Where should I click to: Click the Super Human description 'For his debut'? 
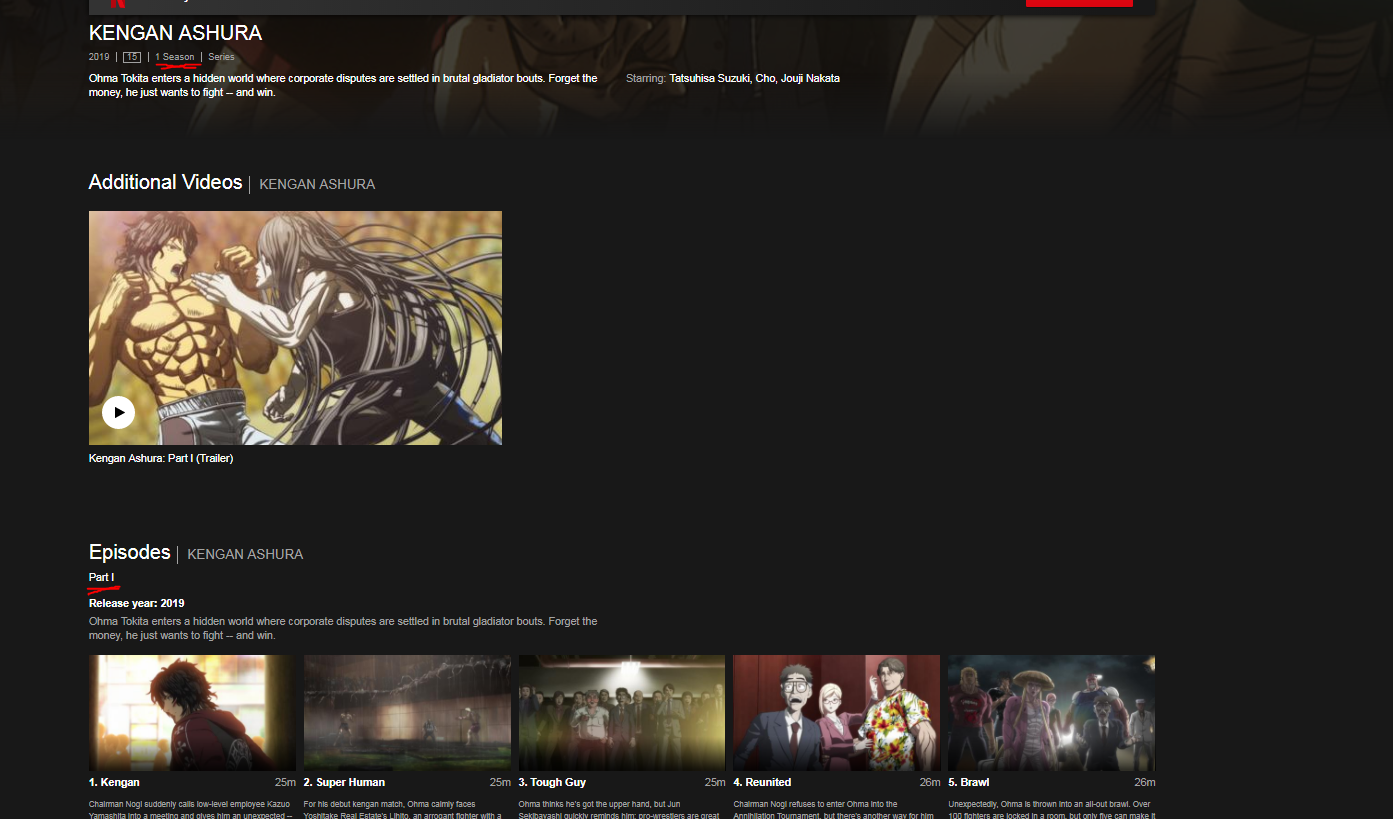404,810
